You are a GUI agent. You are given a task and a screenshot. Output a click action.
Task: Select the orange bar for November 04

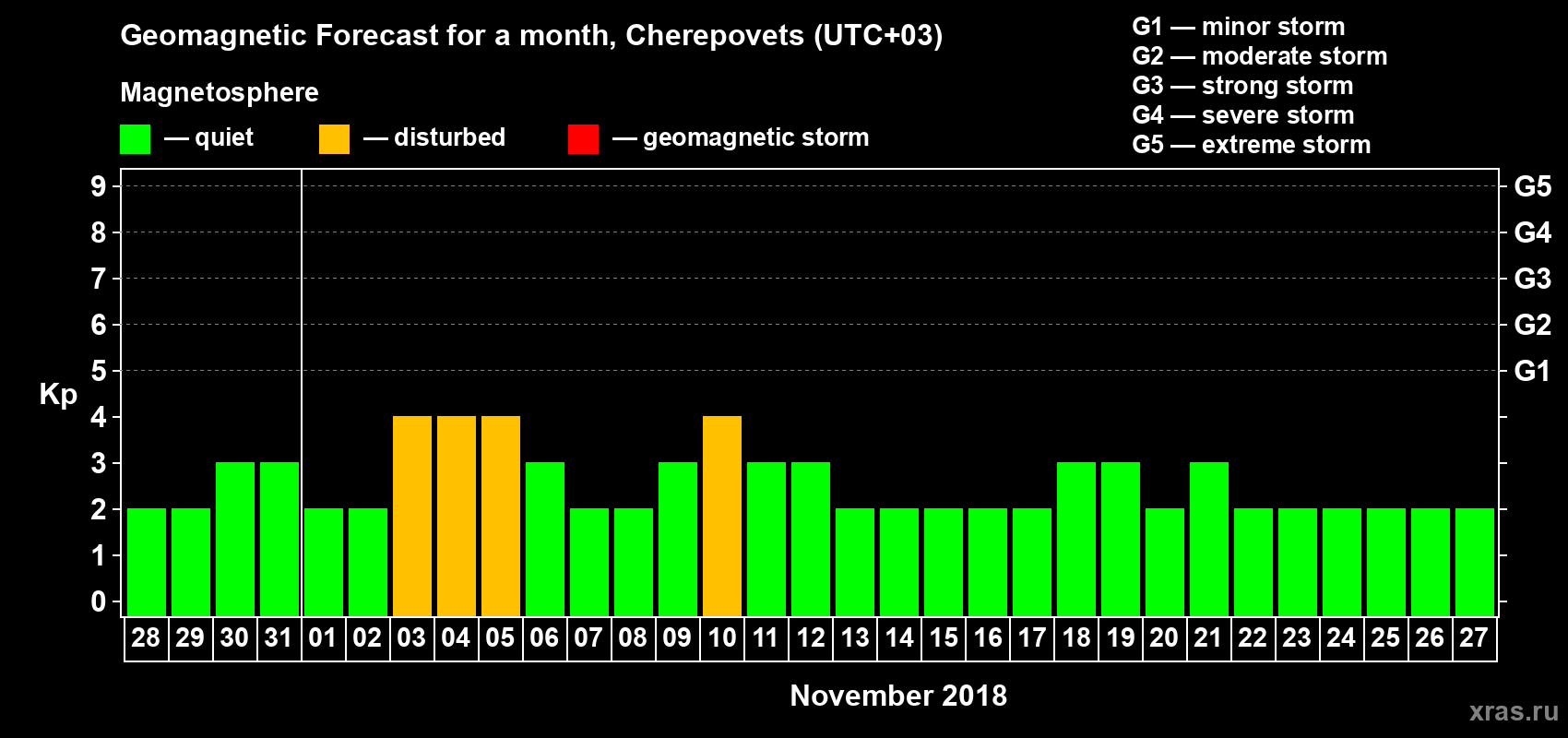click(x=457, y=516)
